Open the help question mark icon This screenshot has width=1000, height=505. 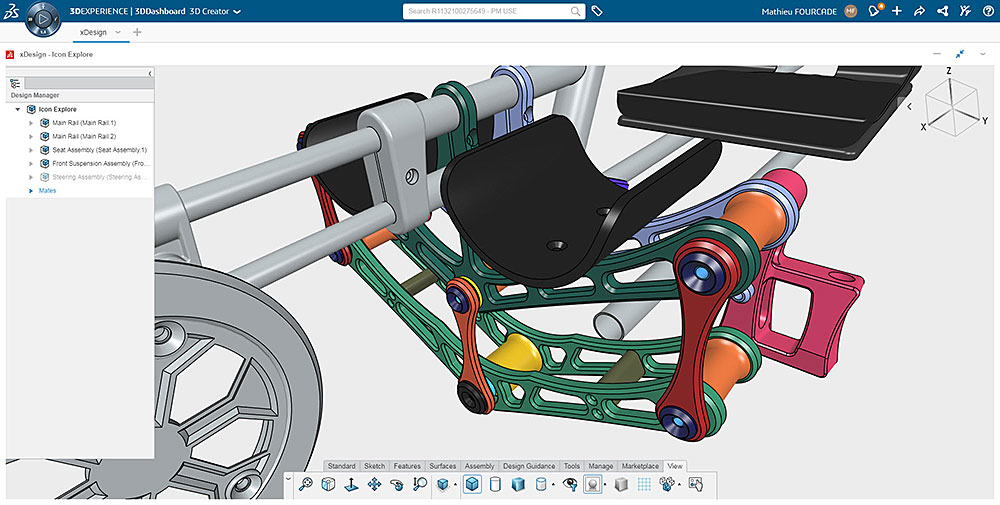point(987,11)
